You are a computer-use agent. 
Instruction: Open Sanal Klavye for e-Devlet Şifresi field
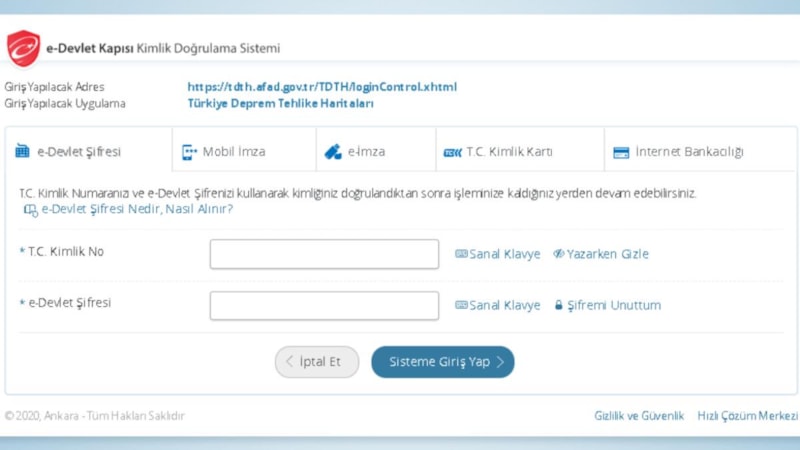(497, 306)
